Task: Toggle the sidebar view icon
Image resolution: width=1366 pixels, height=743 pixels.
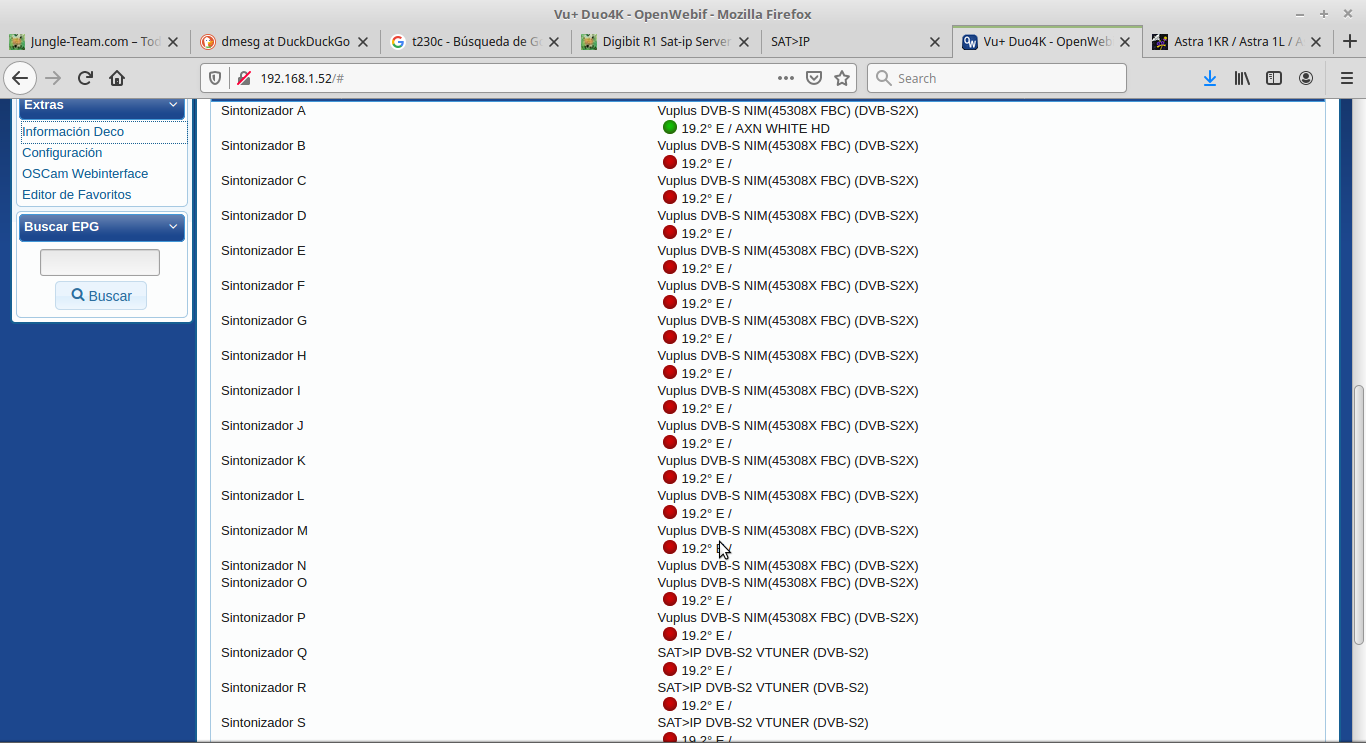Action: tap(1273, 78)
